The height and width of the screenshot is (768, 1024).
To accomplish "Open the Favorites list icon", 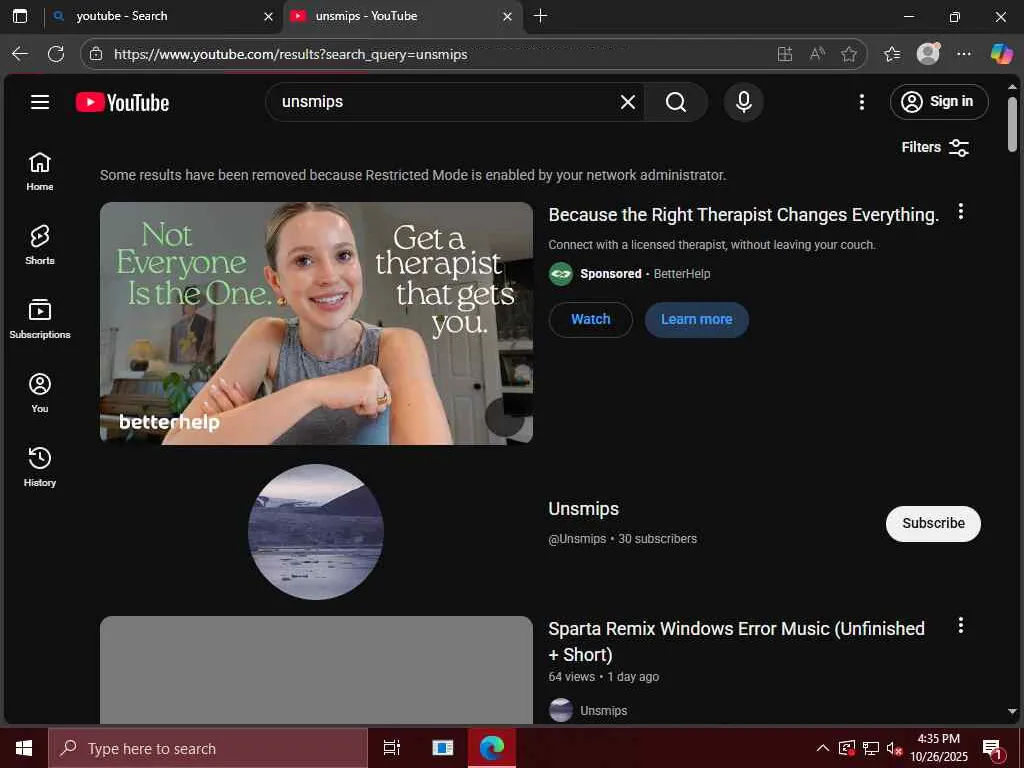I will pyautogui.click(x=892, y=54).
